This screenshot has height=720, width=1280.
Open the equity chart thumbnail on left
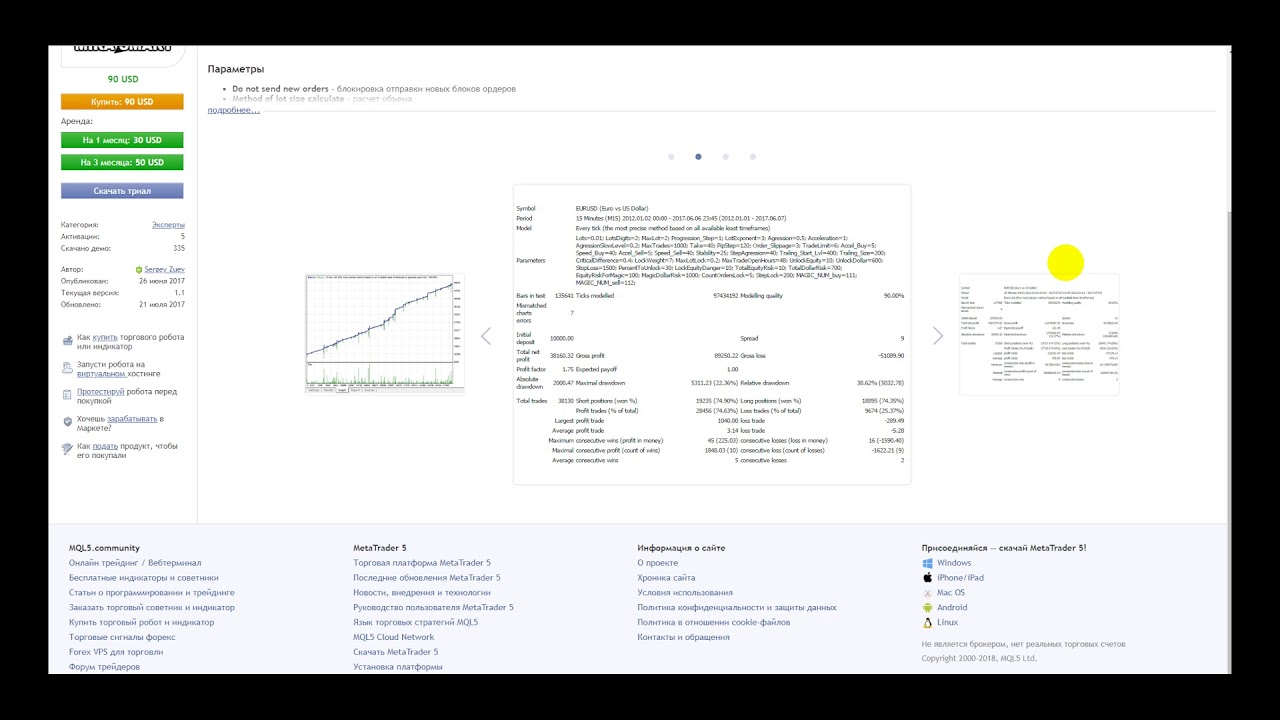(x=385, y=334)
